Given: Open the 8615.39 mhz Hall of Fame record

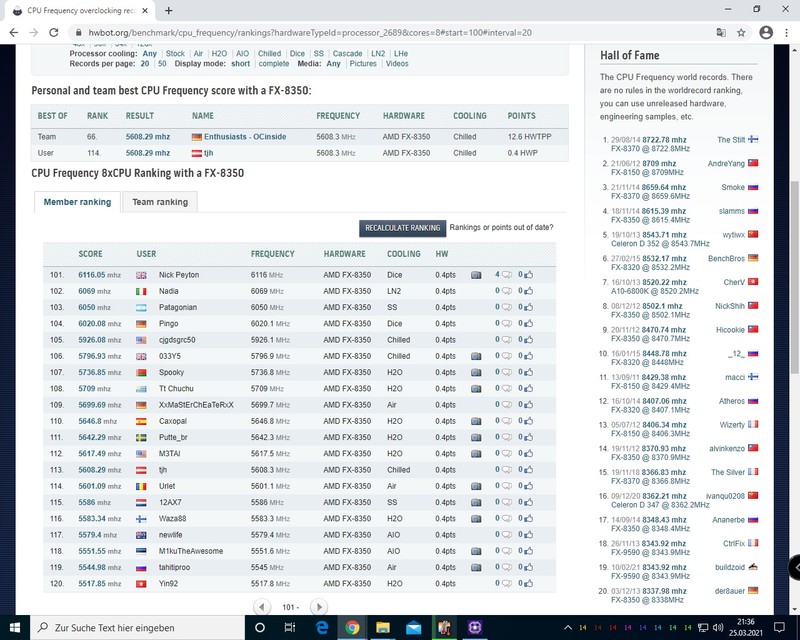Looking at the screenshot, I should tap(664, 211).
